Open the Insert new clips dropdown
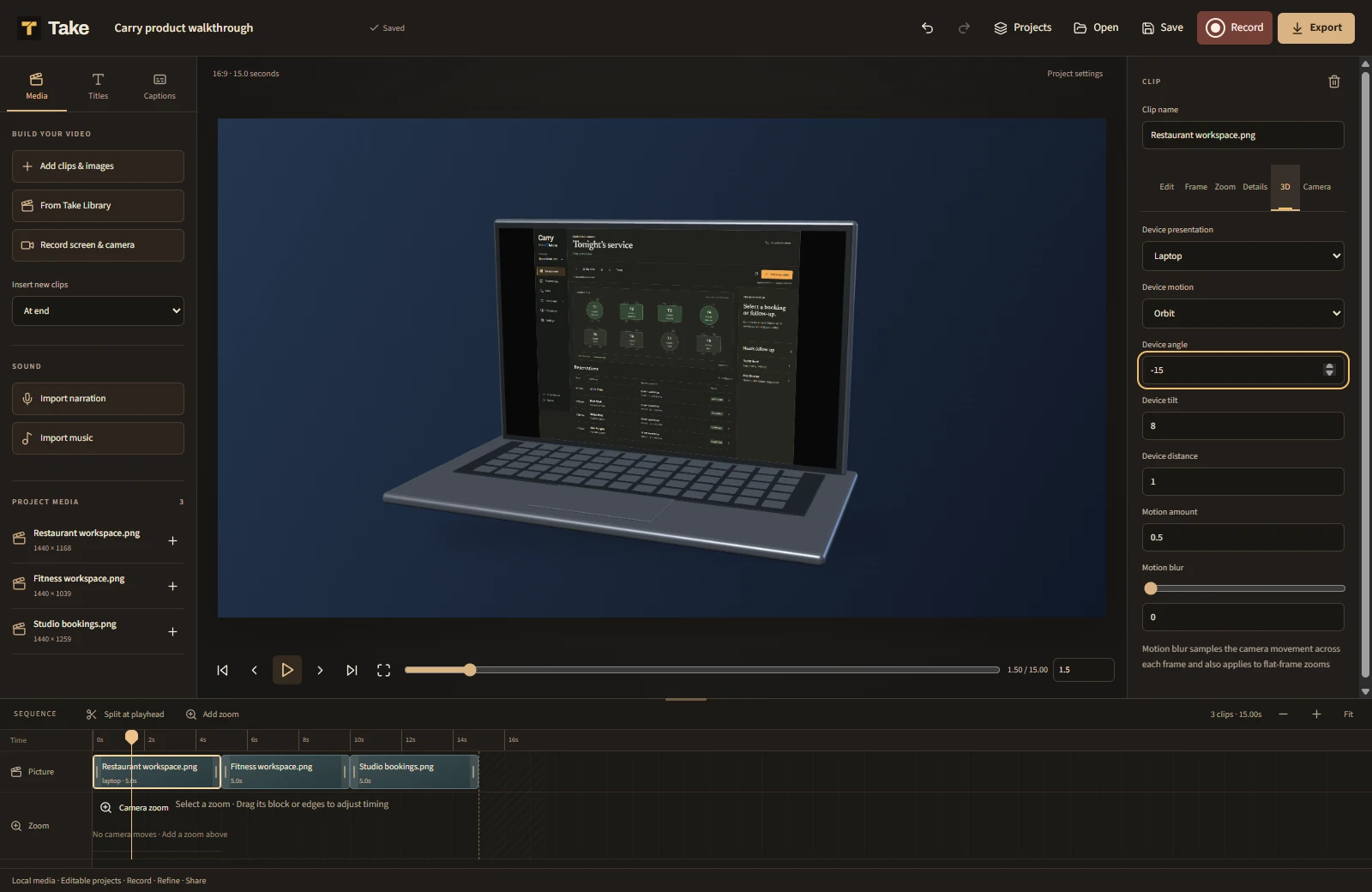Image resolution: width=1372 pixels, height=892 pixels. point(98,310)
